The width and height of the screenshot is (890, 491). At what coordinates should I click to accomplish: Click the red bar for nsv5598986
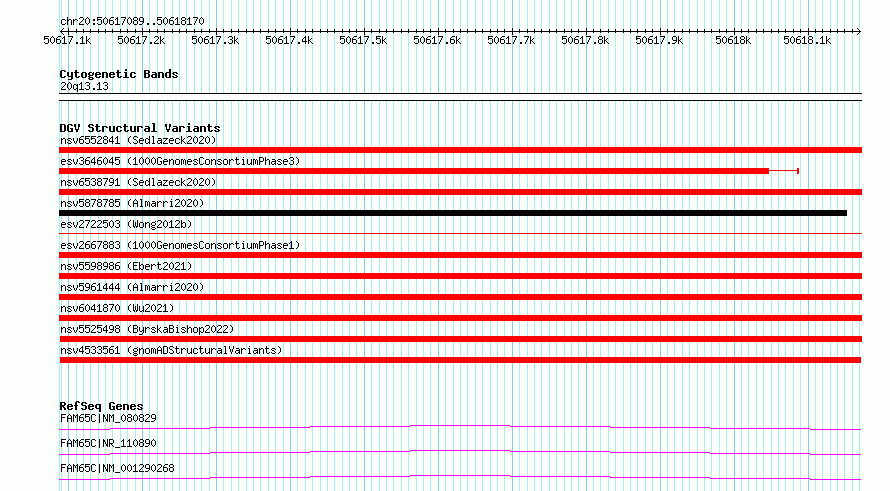(460, 276)
